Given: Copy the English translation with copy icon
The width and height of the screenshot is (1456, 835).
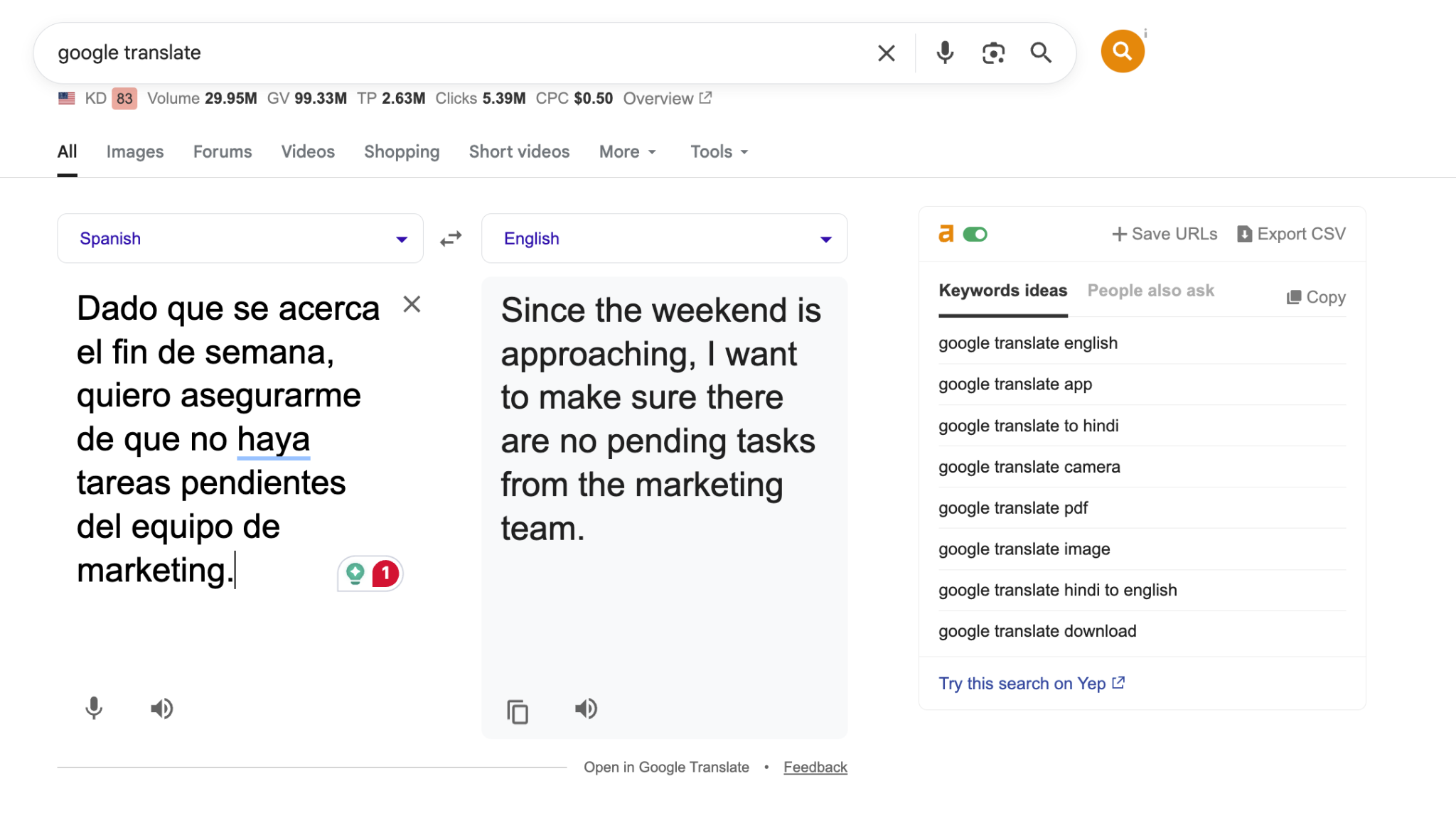Looking at the screenshot, I should pos(518,711).
